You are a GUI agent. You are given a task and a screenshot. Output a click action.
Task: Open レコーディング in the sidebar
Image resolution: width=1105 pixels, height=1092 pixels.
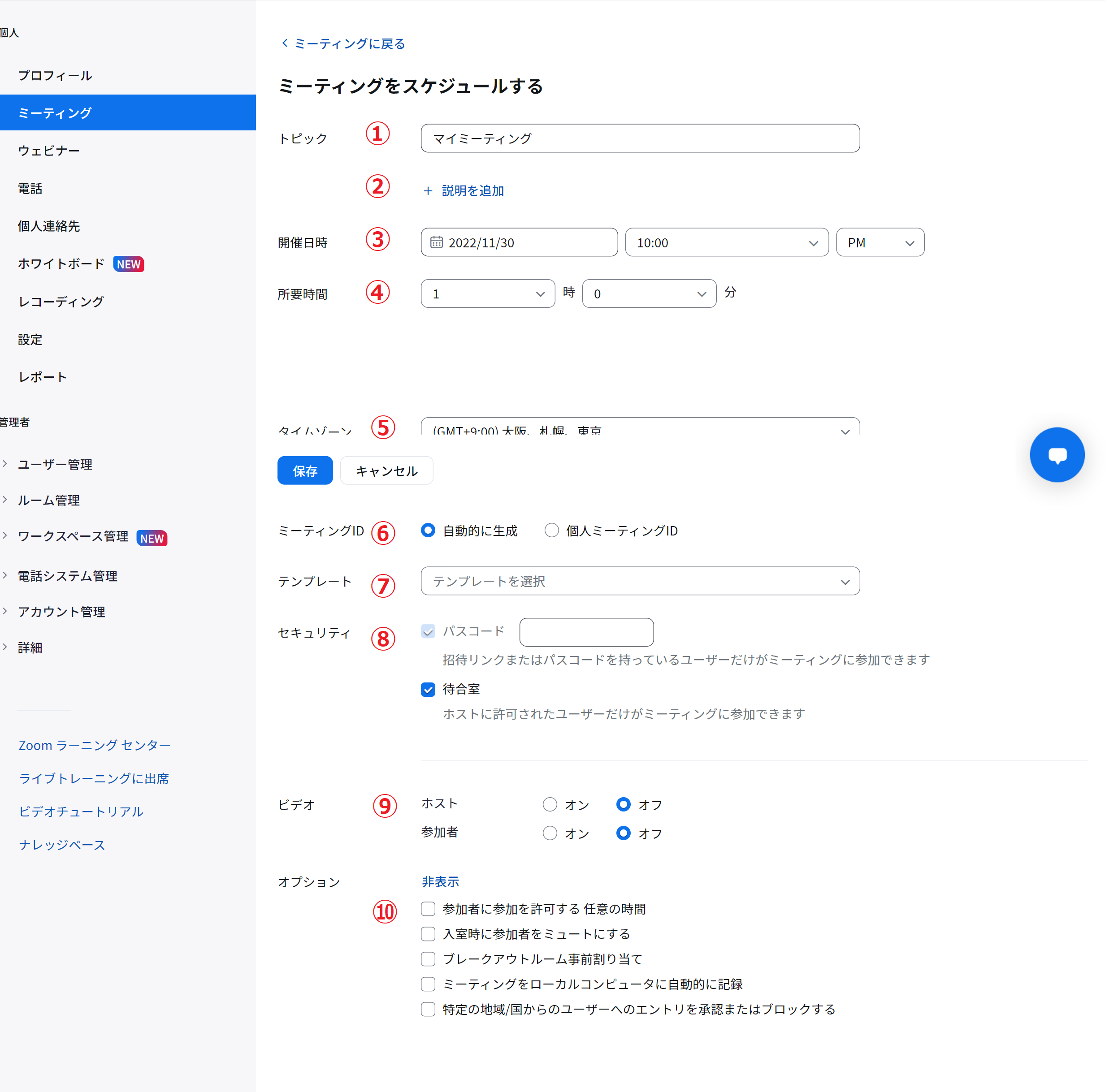(61, 301)
